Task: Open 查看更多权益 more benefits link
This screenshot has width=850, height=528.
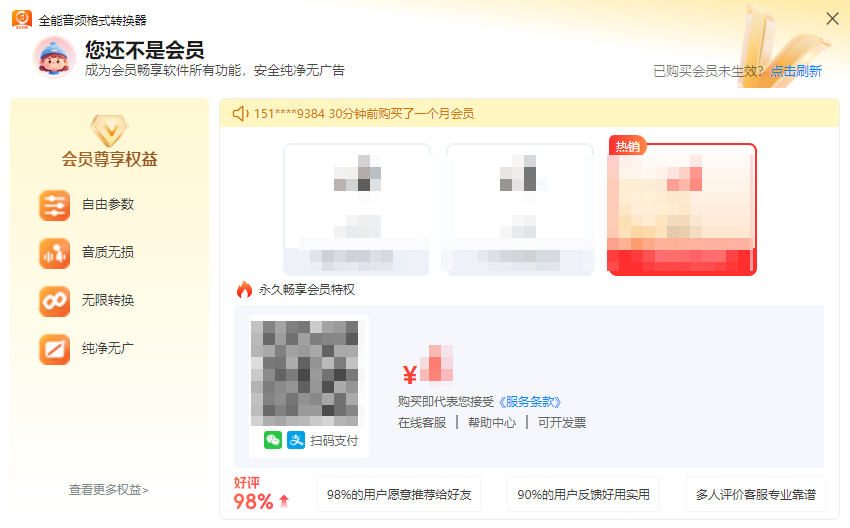Action: (x=108, y=490)
